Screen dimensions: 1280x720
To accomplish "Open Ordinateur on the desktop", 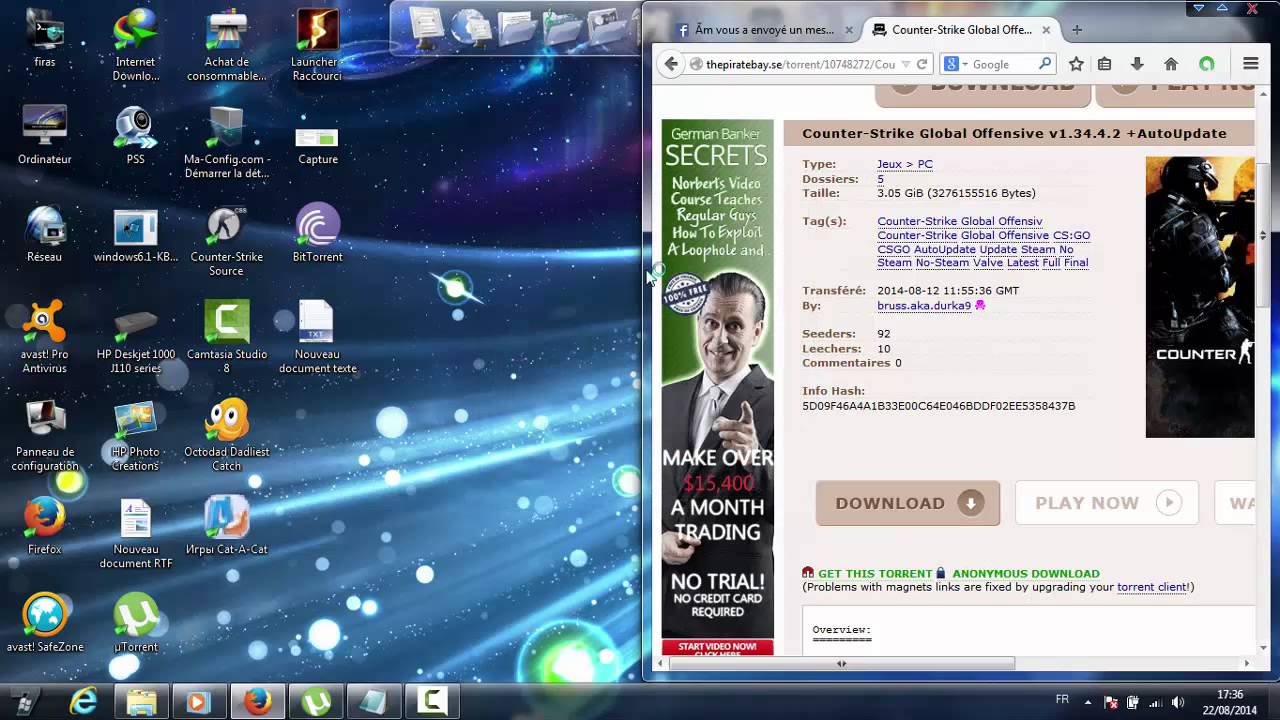I will click(x=44, y=135).
